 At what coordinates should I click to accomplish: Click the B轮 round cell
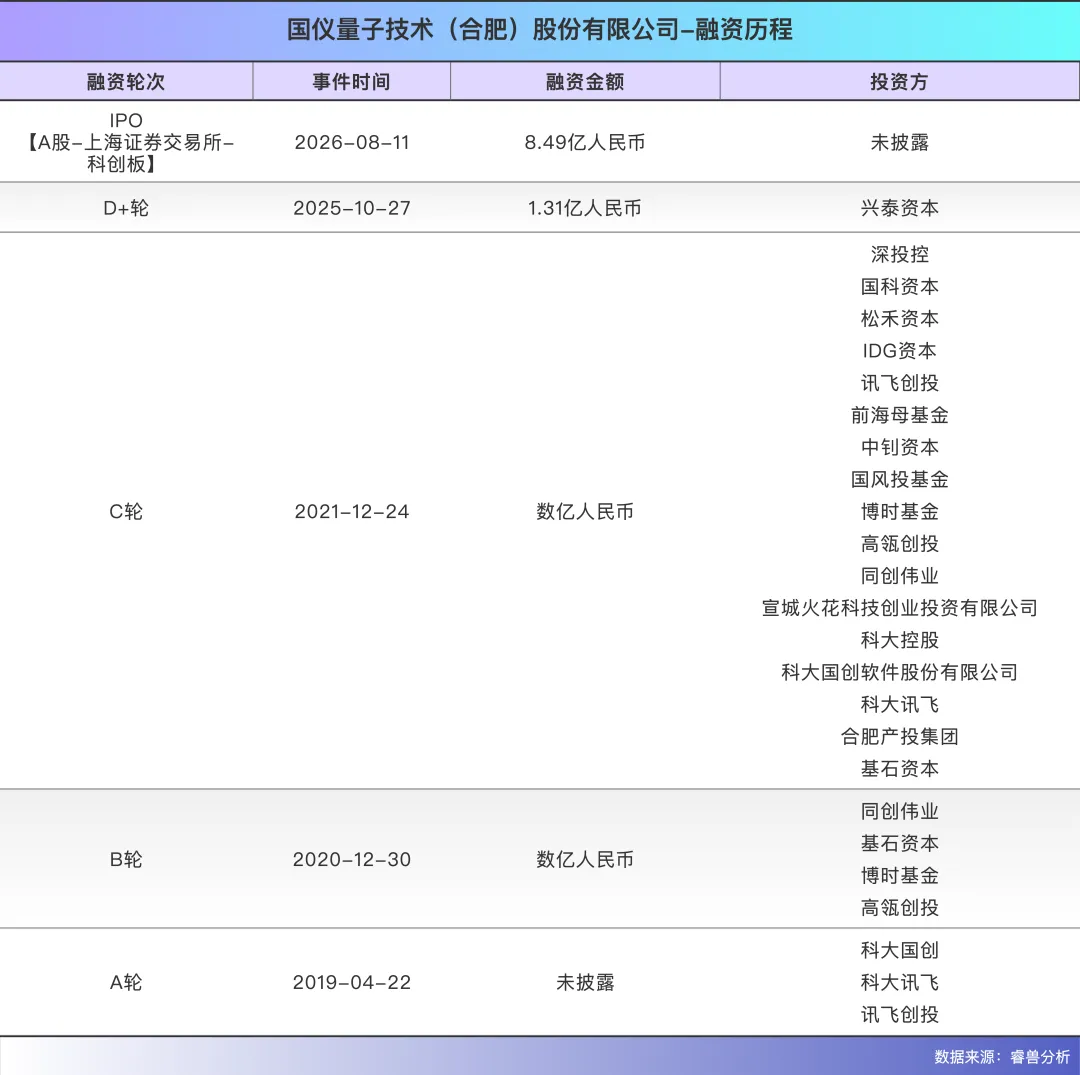126,859
